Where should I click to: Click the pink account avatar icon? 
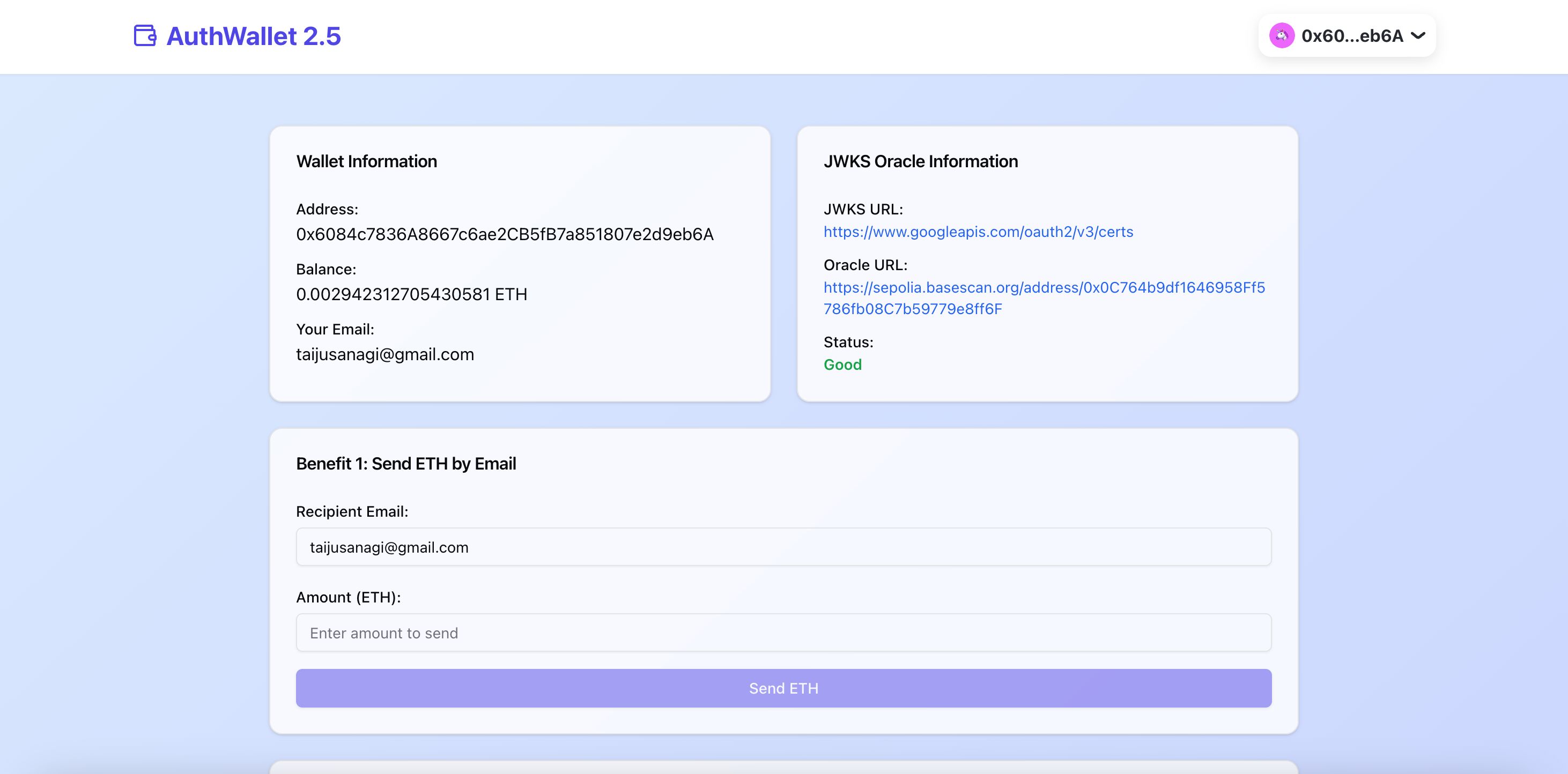[1281, 35]
